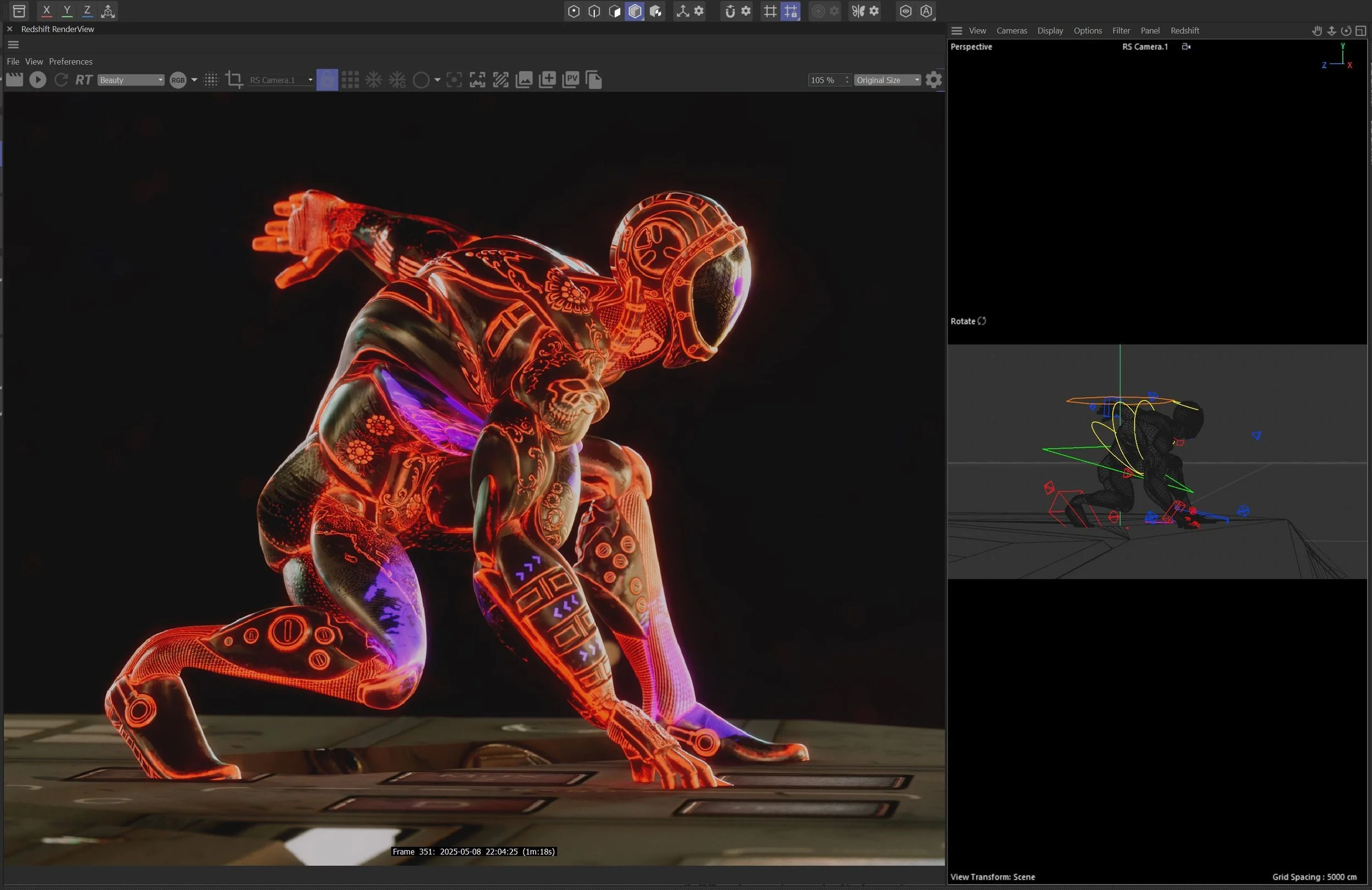The width and height of the screenshot is (1372, 890).
Task: Start IPR with the play button
Action: point(37,80)
